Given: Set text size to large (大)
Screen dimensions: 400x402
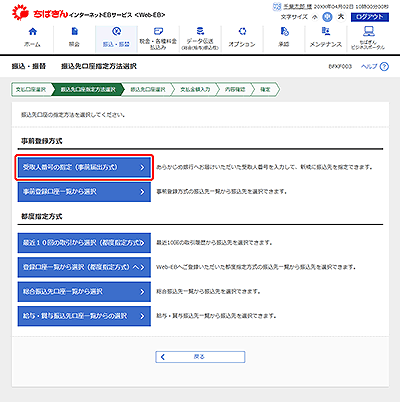Looking at the screenshot, I should point(341,17).
